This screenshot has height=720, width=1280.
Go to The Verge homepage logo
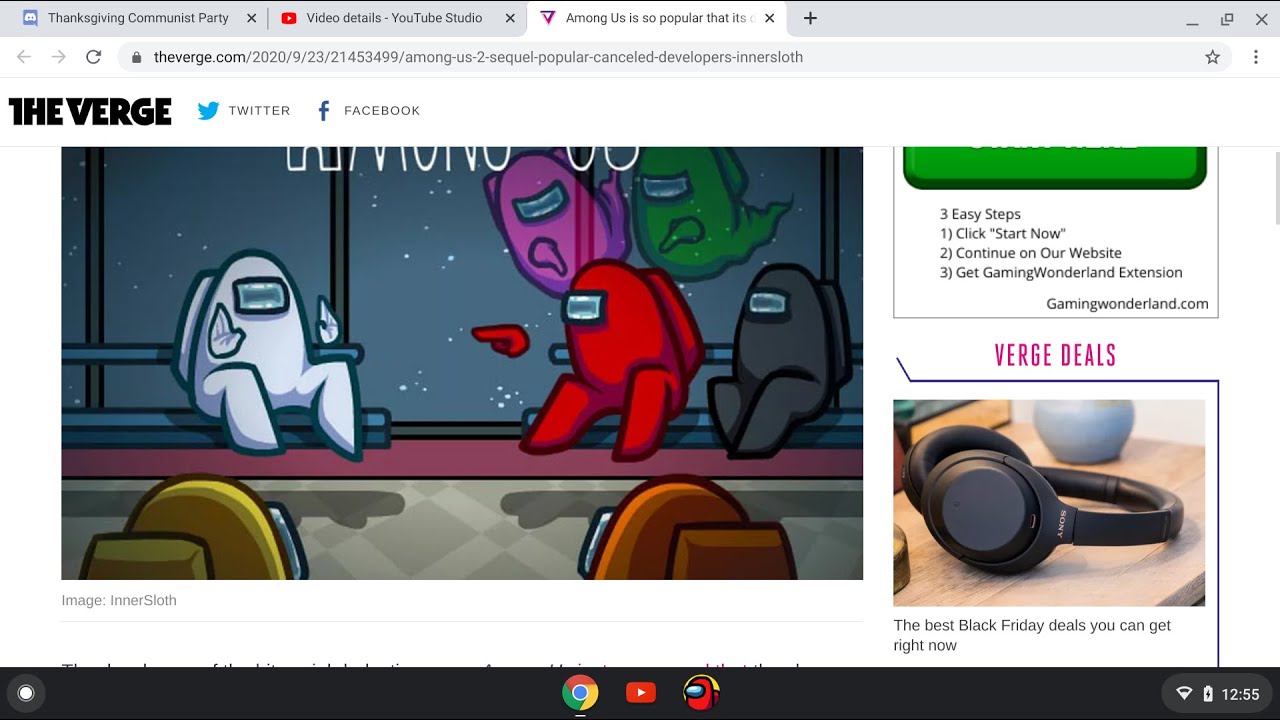[90, 111]
